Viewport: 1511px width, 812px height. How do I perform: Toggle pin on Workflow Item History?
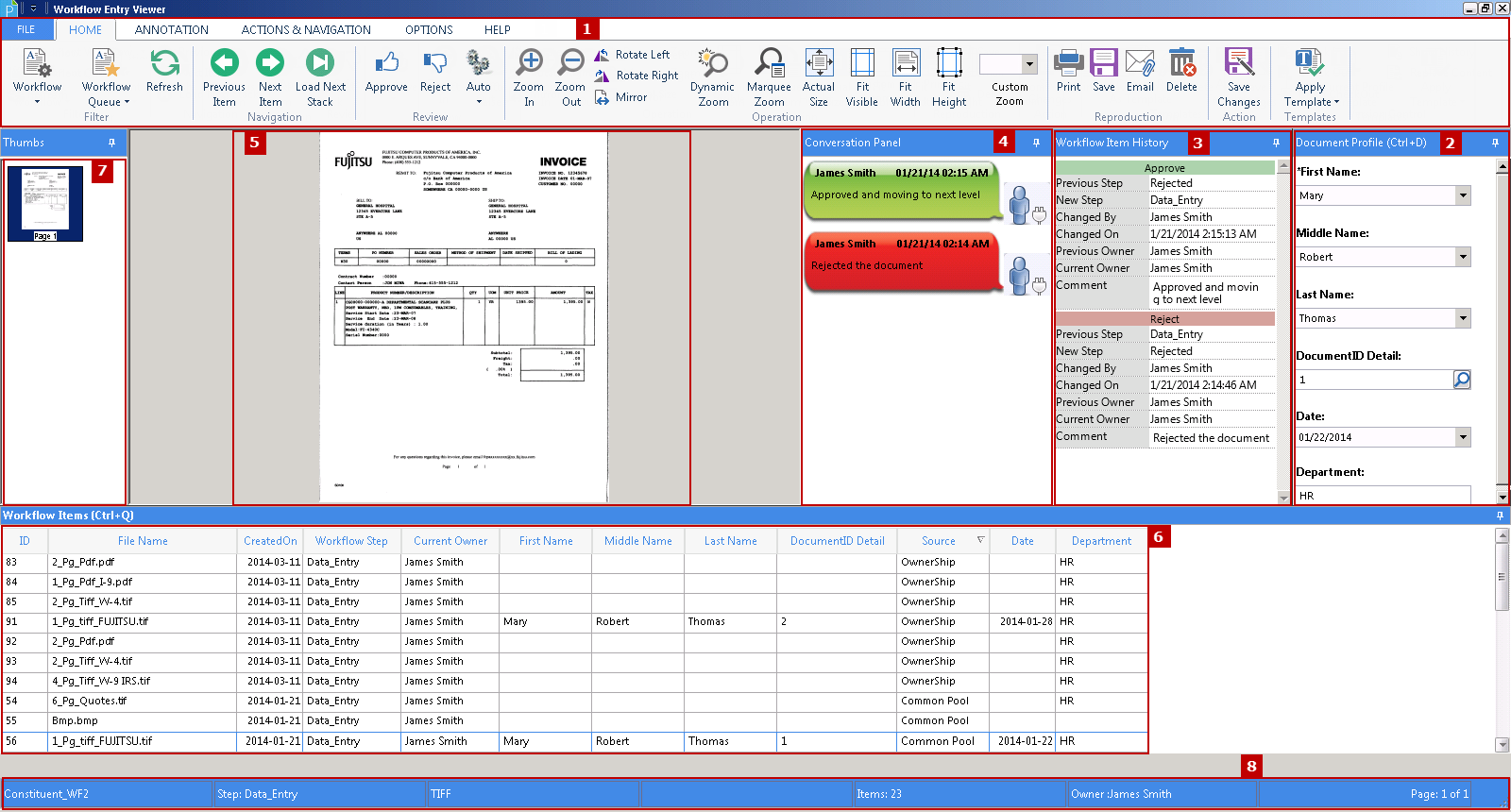(x=1276, y=143)
